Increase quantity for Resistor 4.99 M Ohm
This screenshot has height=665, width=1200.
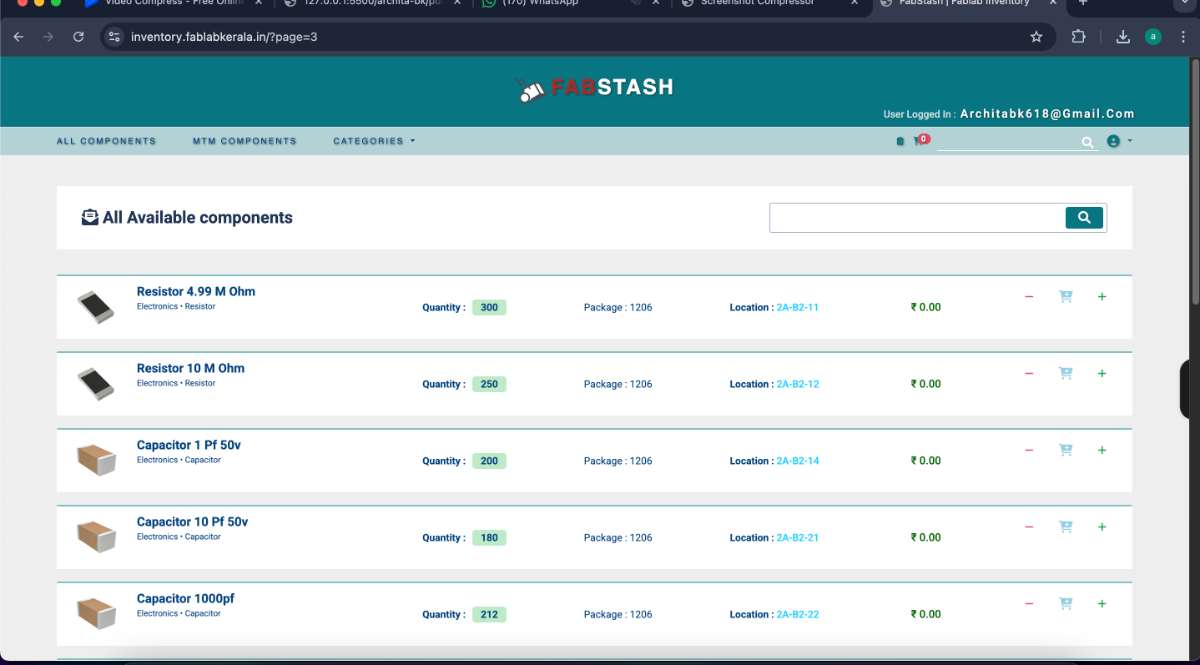point(1102,297)
